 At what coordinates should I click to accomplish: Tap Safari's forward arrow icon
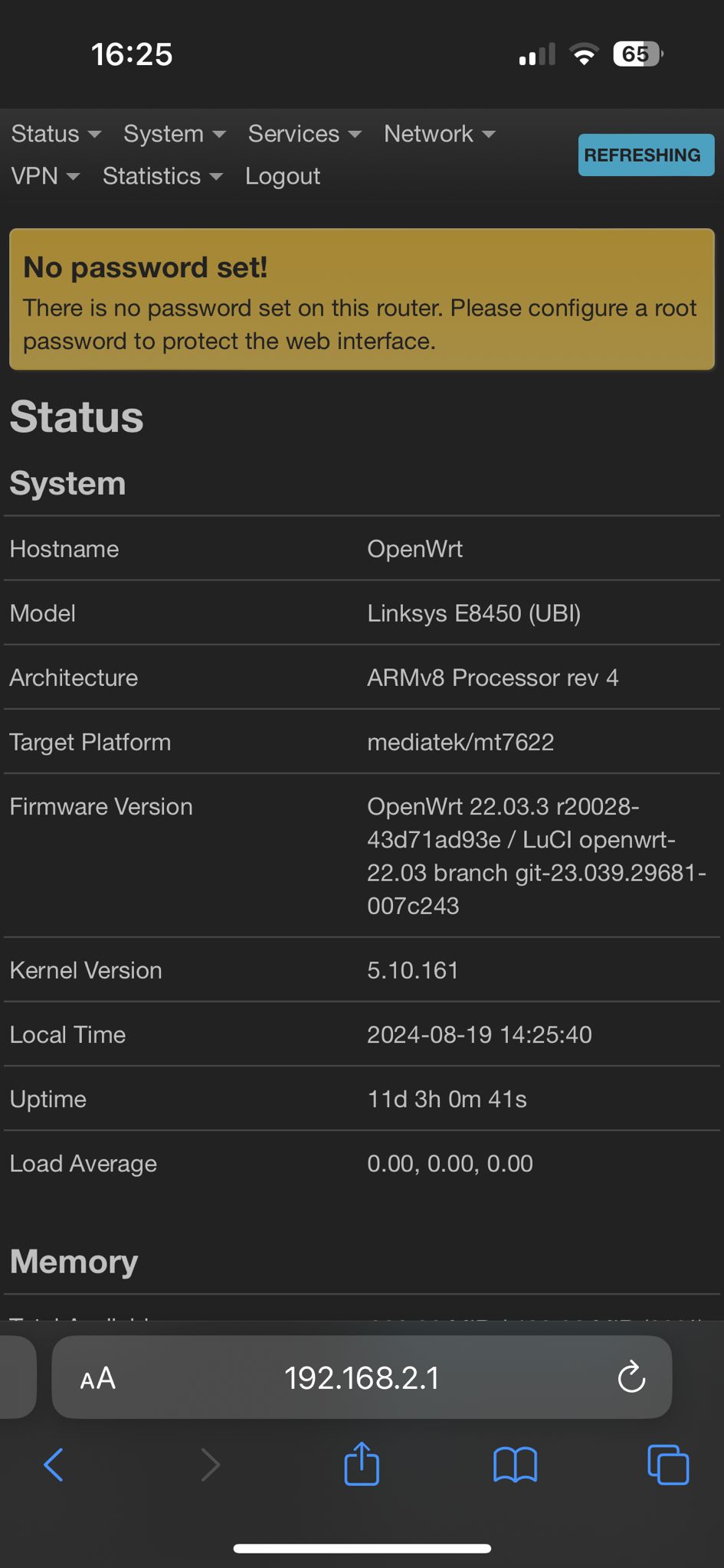[210, 1465]
